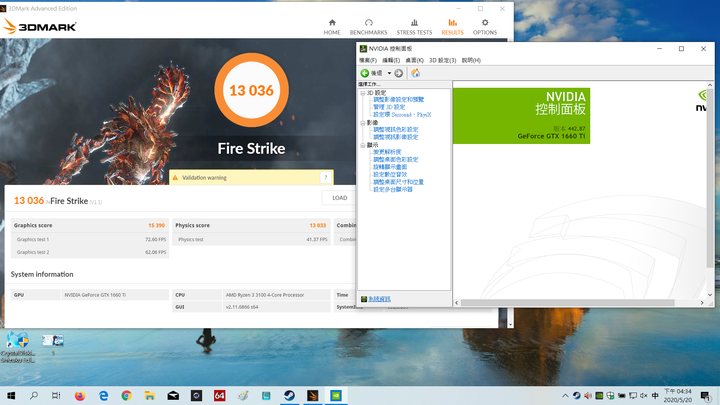Screen dimensions: 720x405
Task: Switch to the RESULTS tab in 3DMark
Action: tap(452, 27)
